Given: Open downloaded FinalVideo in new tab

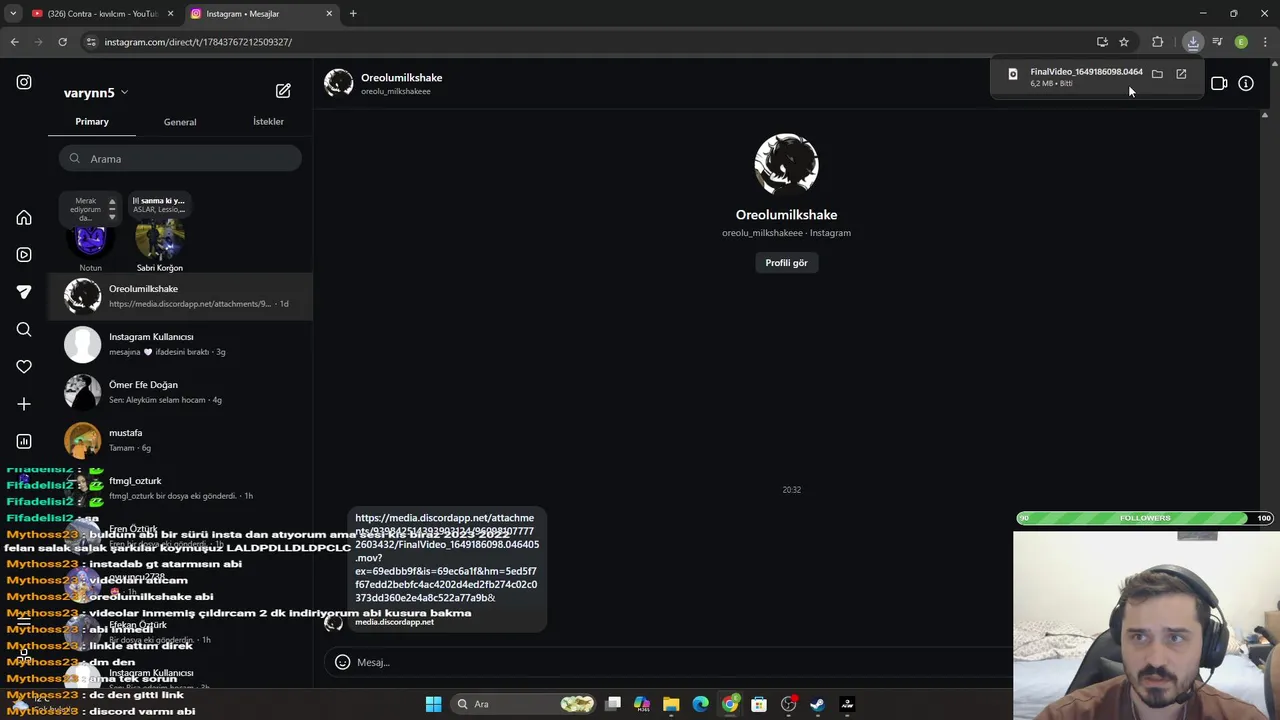Looking at the screenshot, I should pyautogui.click(x=1181, y=74).
